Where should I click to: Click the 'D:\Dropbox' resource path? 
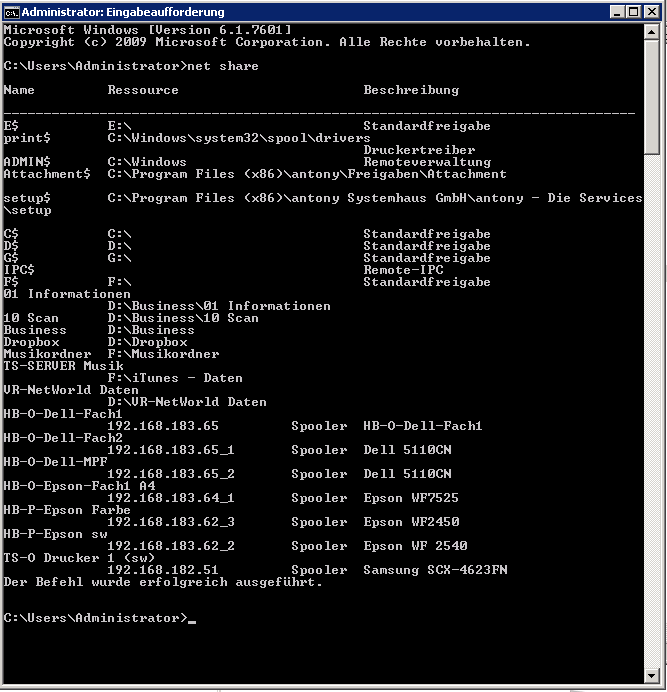[147, 342]
